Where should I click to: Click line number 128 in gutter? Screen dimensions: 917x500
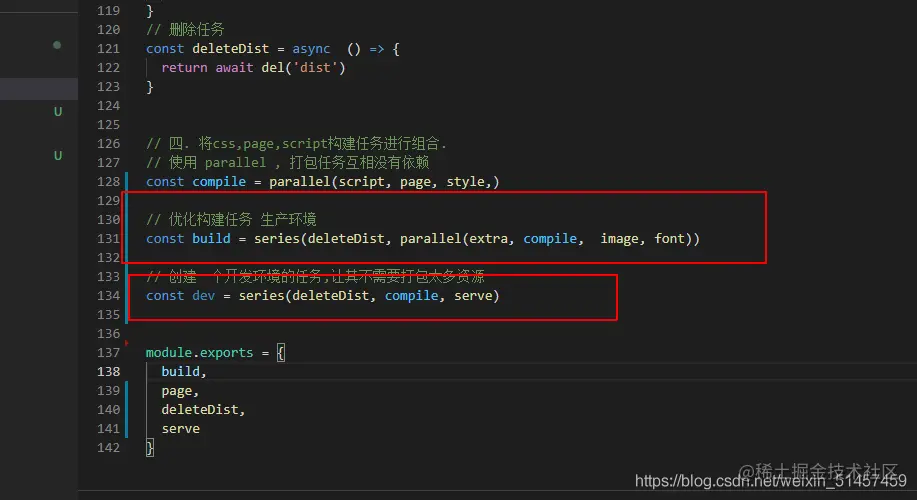[x=108, y=181]
